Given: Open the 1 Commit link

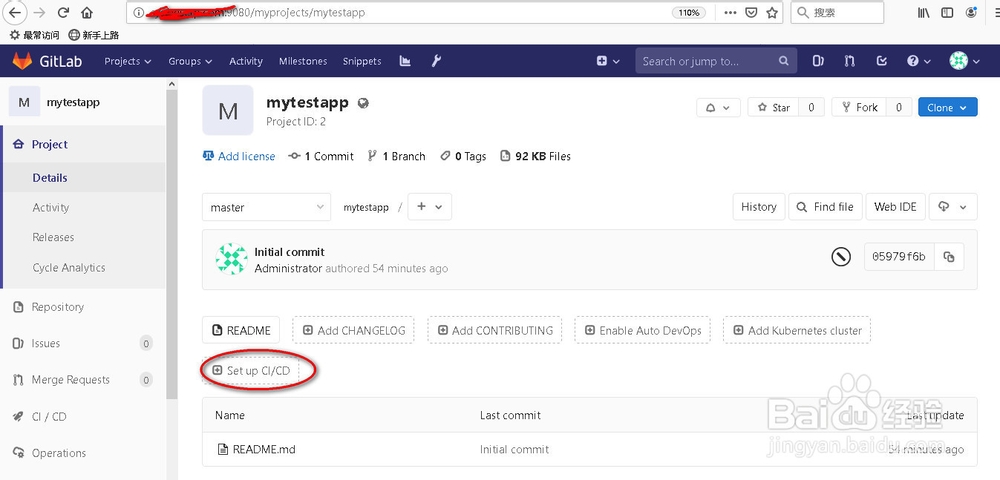Looking at the screenshot, I should [x=321, y=156].
